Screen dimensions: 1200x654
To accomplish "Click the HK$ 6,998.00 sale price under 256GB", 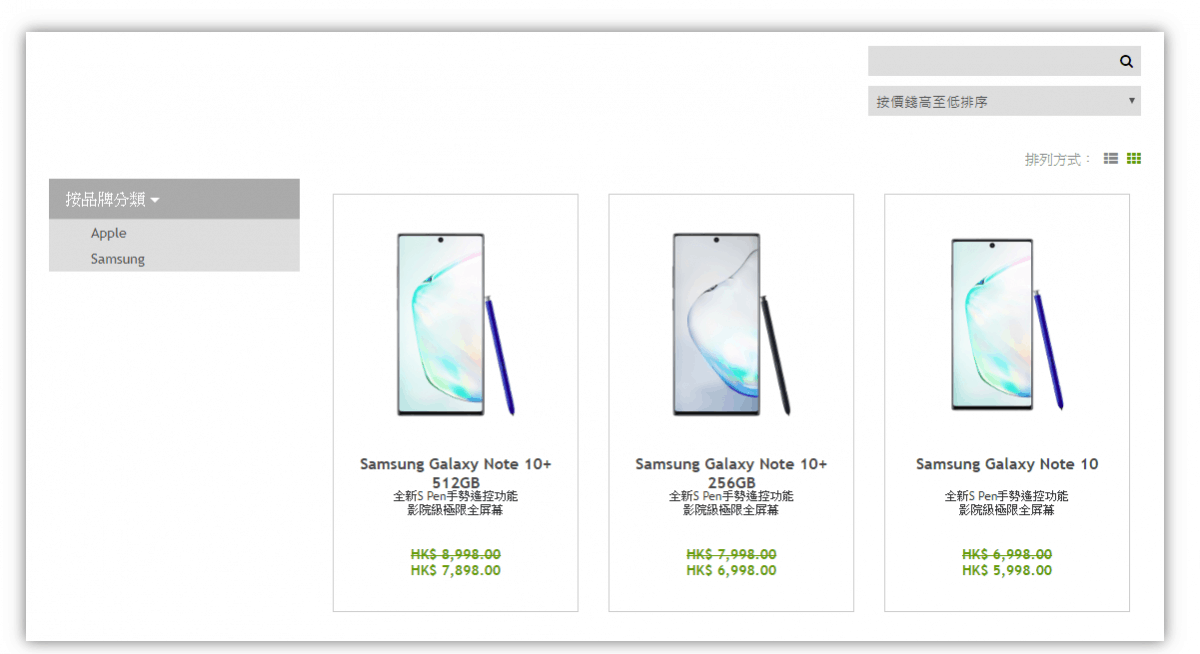I will pyautogui.click(x=731, y=571).
